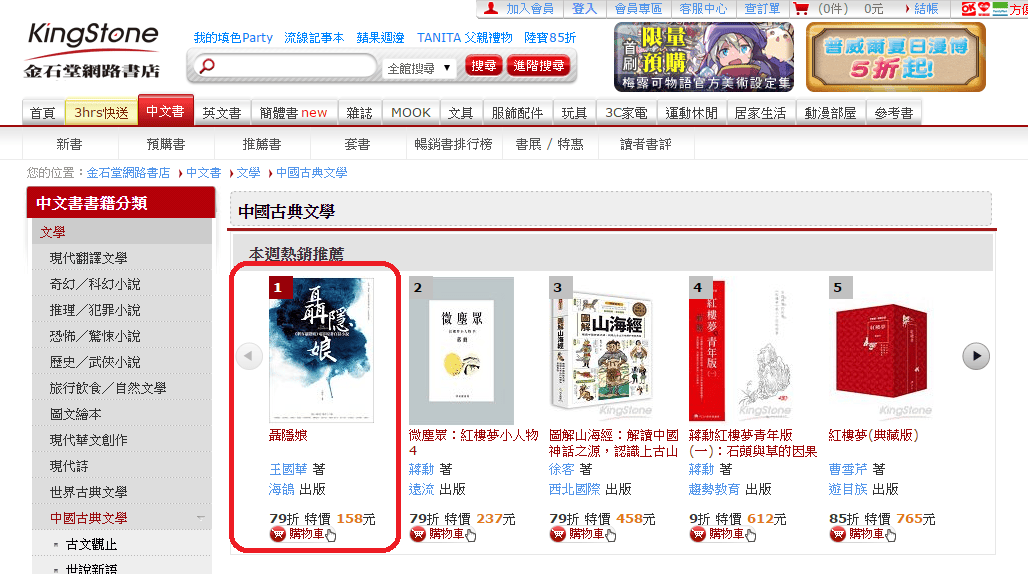Viewport: 1028px width, 574px height.
Task: Click the 進階搜尋 advanced search button
Action: [x=538, y=66]
